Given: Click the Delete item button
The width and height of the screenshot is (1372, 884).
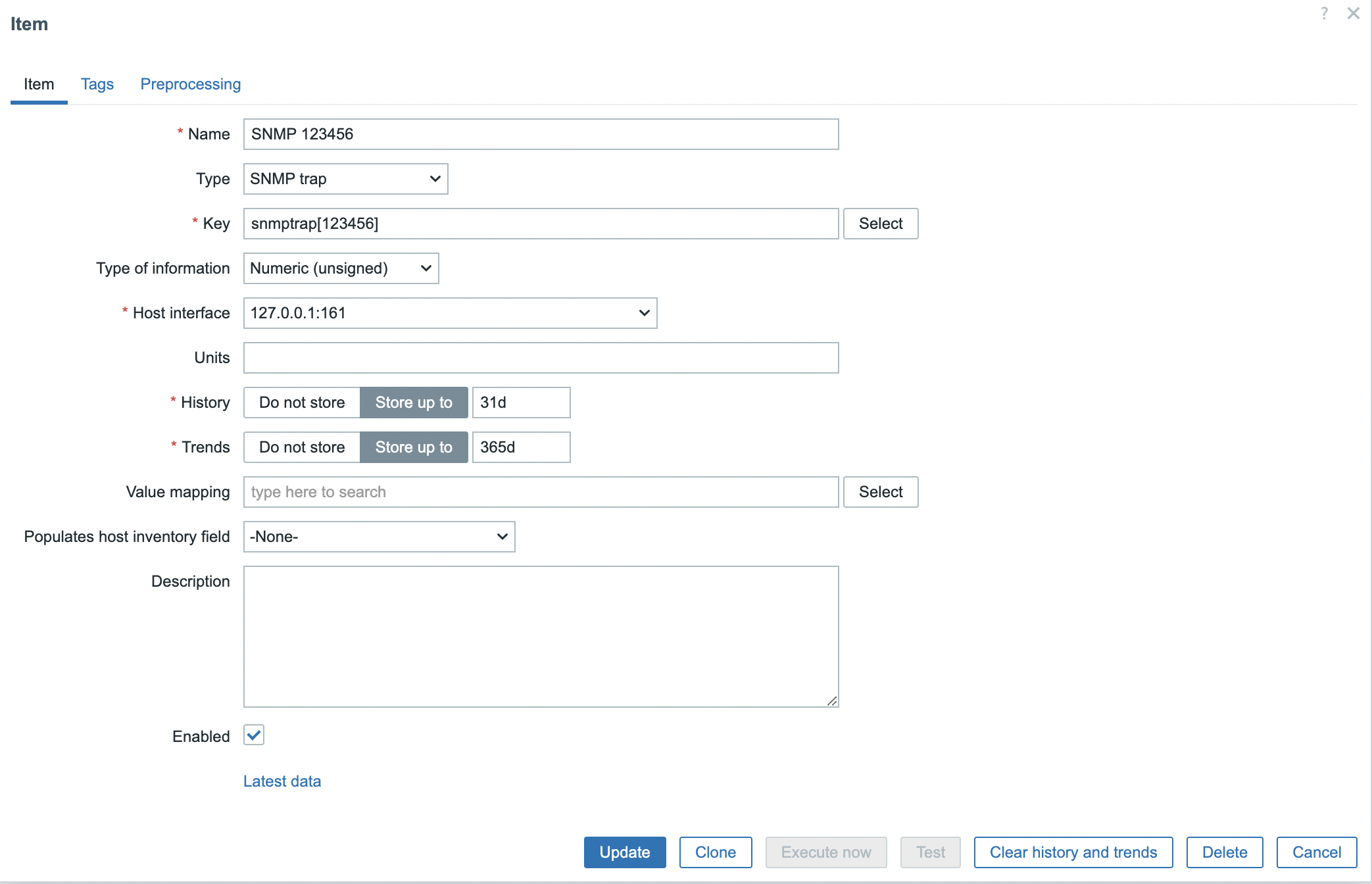Looking at the screenshot, I should point(1224,852).
